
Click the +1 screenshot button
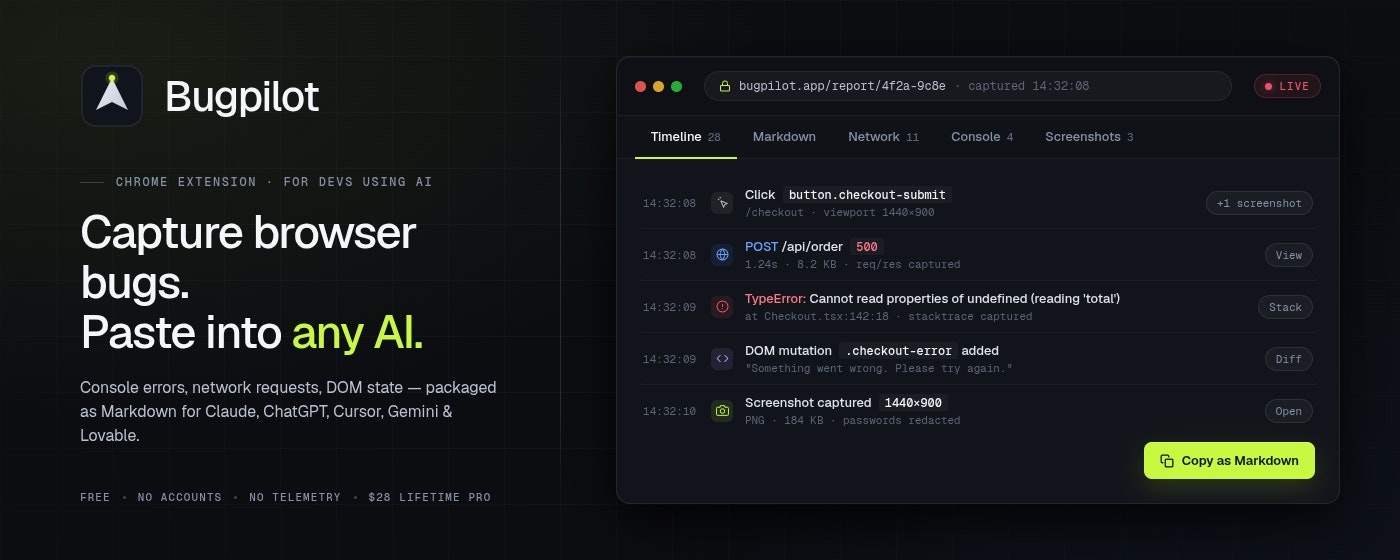tap(1259, 203)
